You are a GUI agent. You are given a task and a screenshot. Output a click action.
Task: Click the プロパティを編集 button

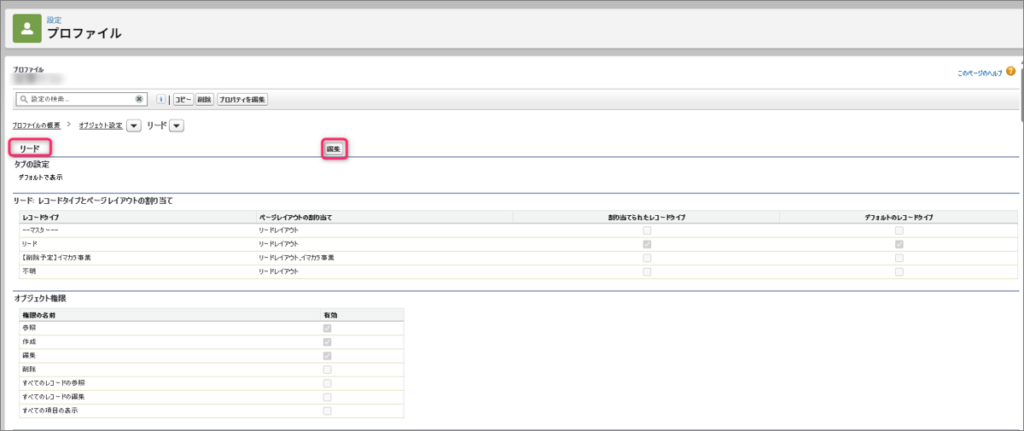pos(242,99)
